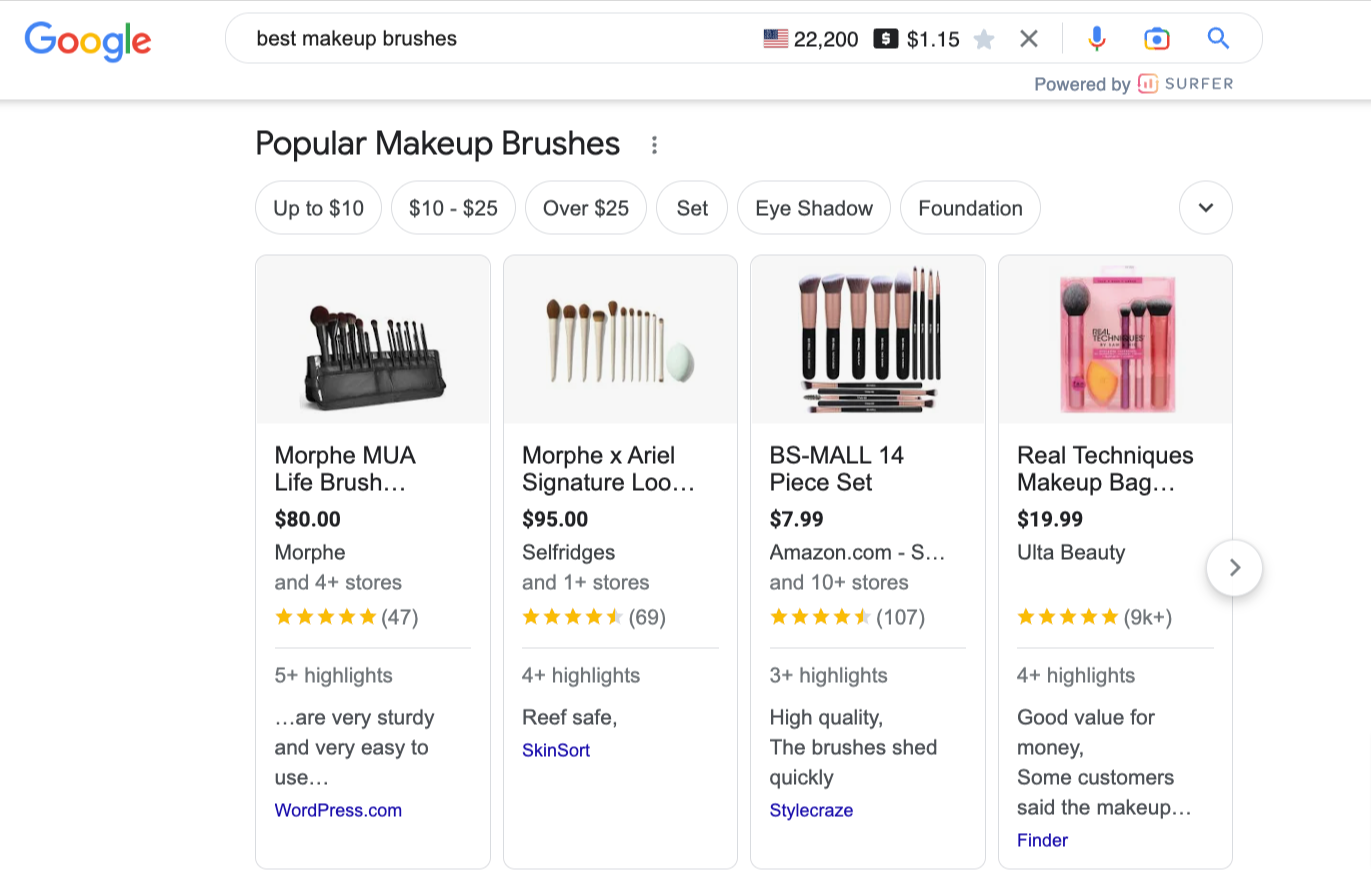Toggle the 'Up to $10' price filter

point(318,208)
